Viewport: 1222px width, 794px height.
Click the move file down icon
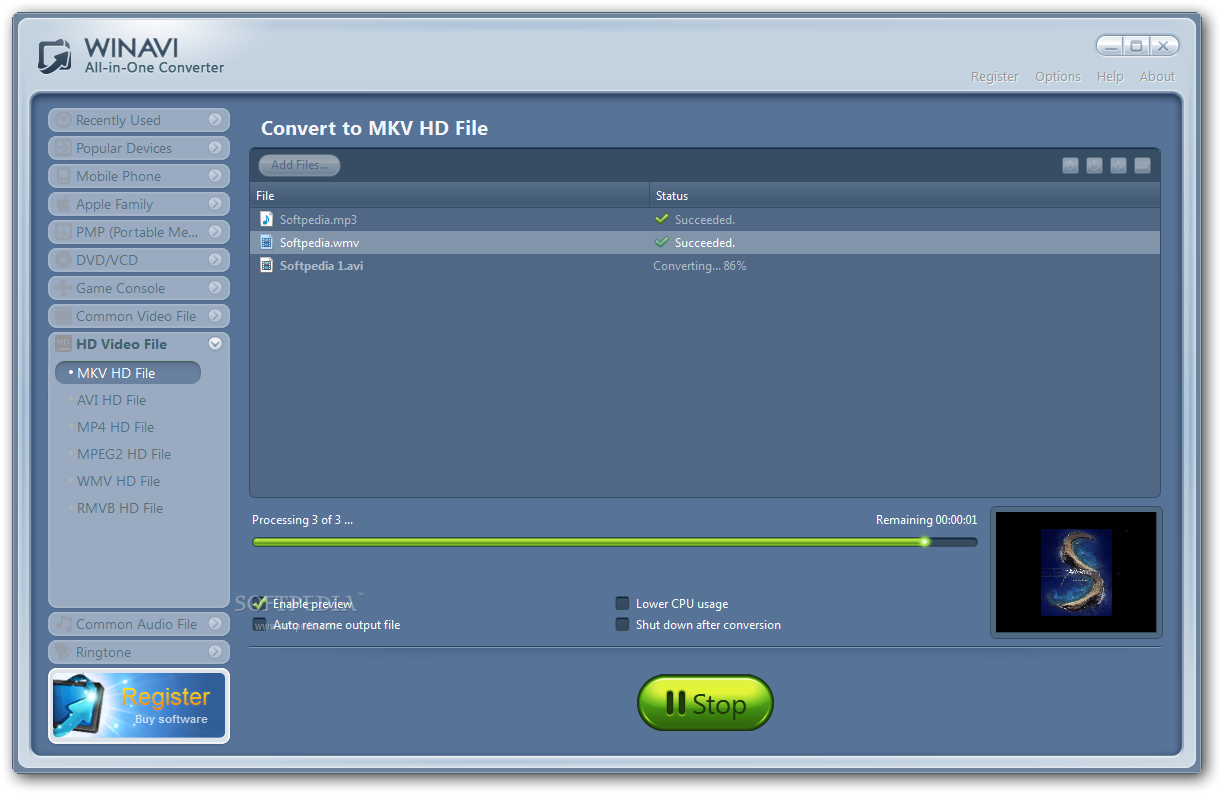[x=1094, y=165]
